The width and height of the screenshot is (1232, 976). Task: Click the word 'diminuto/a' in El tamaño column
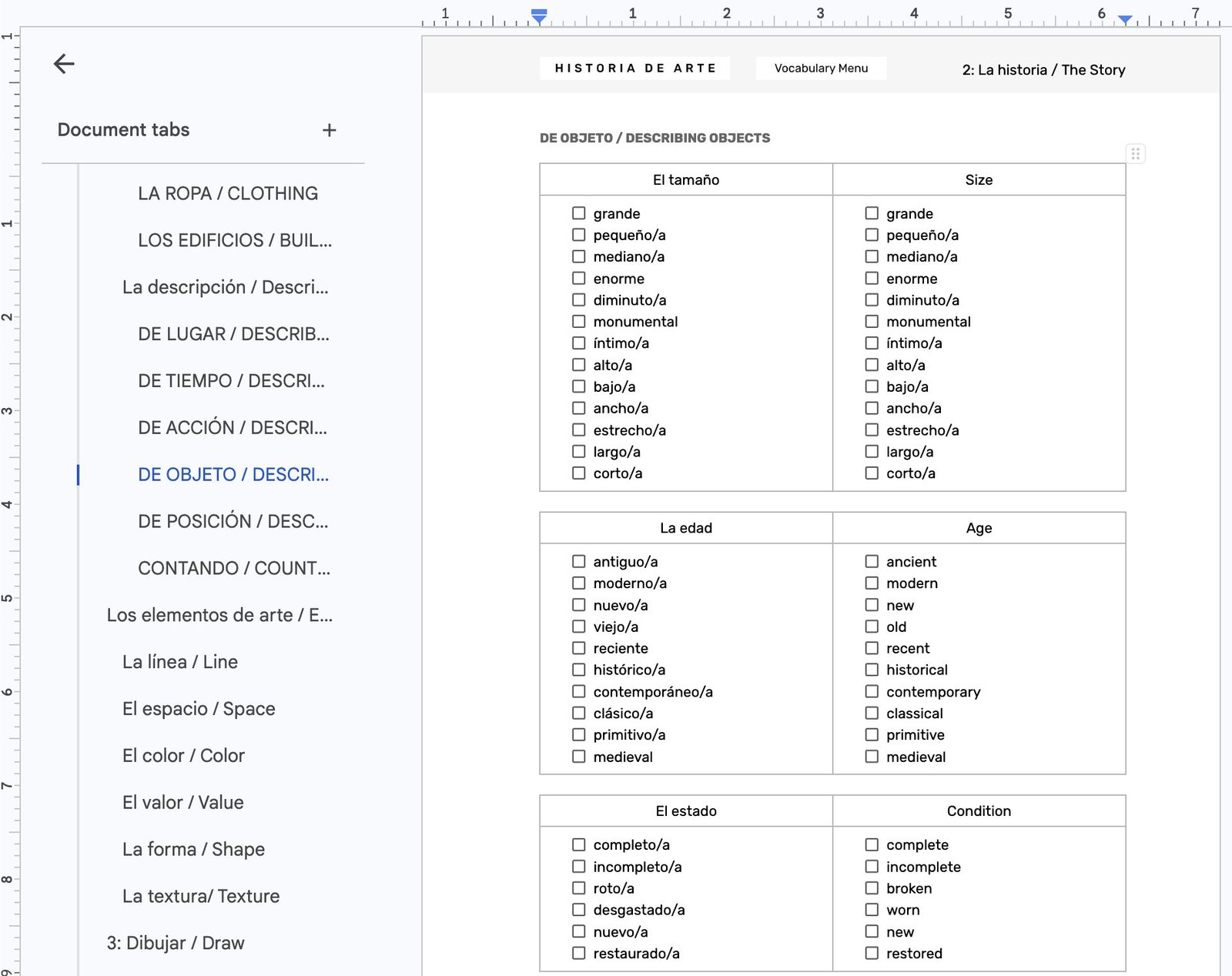(x=630, y=300)
